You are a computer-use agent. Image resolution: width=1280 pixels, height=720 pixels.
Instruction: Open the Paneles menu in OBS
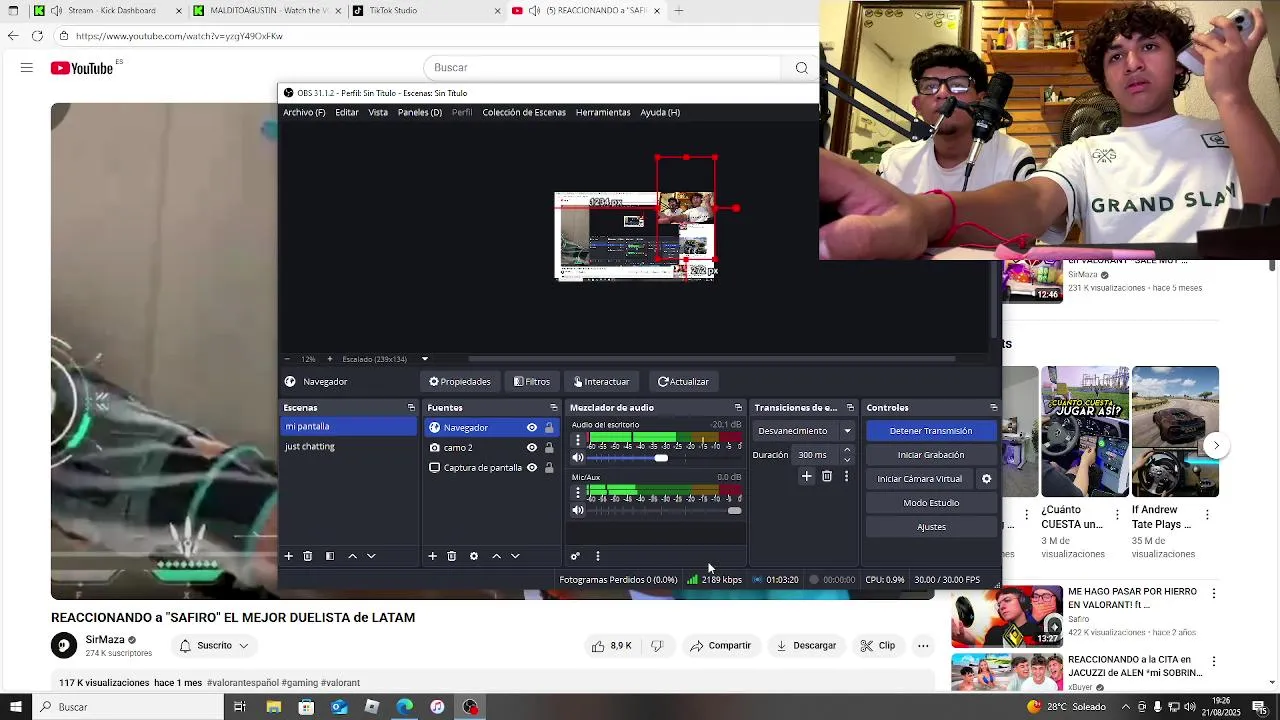[420, 113]
